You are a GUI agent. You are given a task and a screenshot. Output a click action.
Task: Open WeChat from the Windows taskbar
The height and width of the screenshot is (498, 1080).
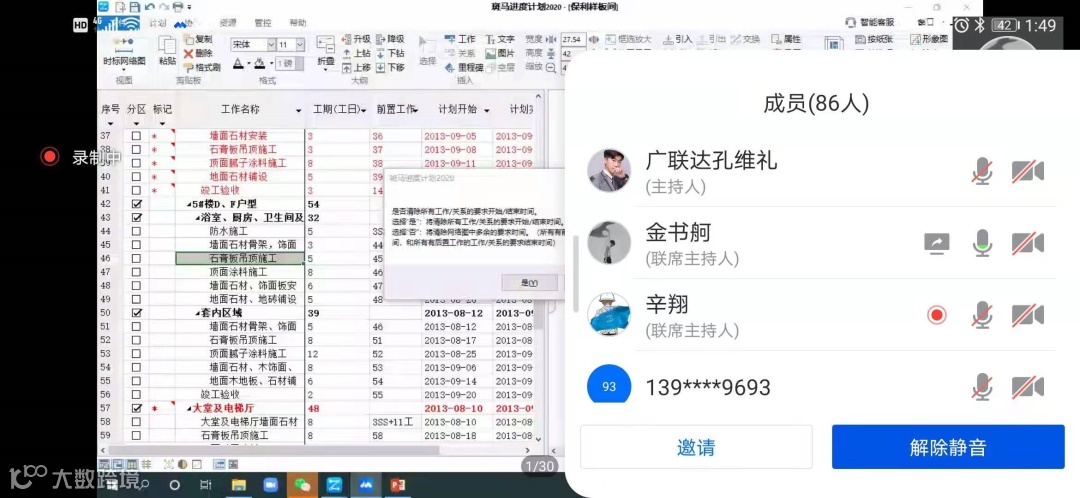pos(302,485)
